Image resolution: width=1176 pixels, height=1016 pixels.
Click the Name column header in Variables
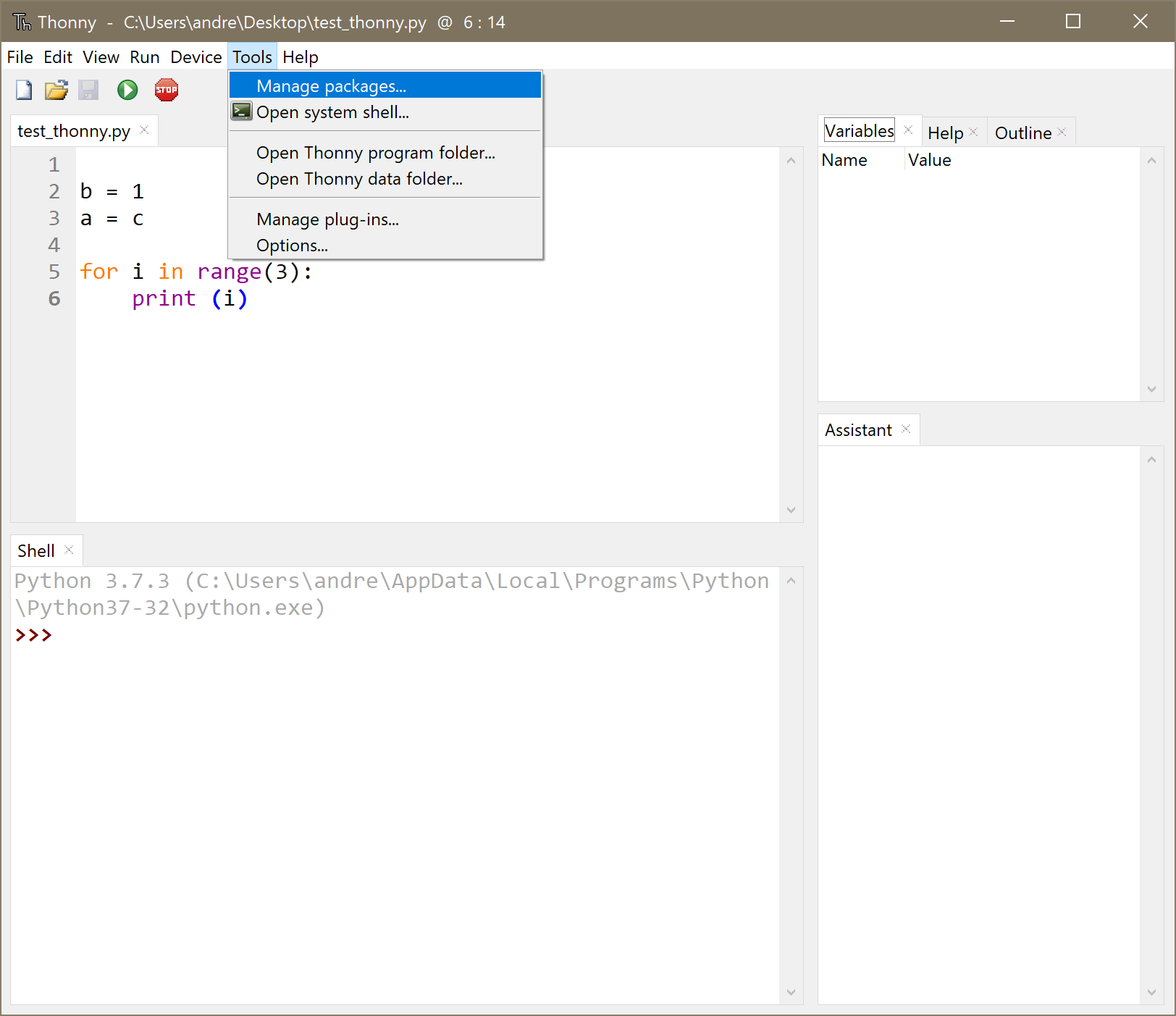pos(860,160)
